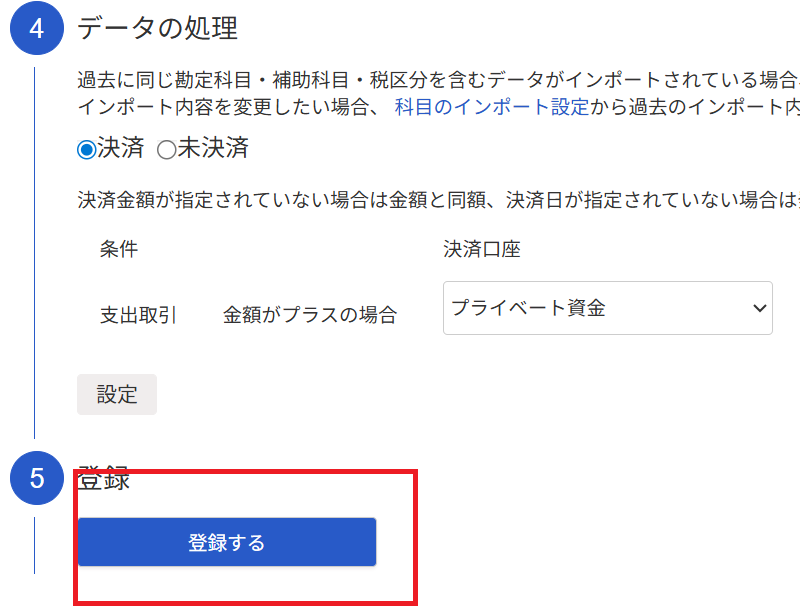Click the blue 登録する button
Screen dimensions: 800x615
pyautogui.click(x=227, y=542)
